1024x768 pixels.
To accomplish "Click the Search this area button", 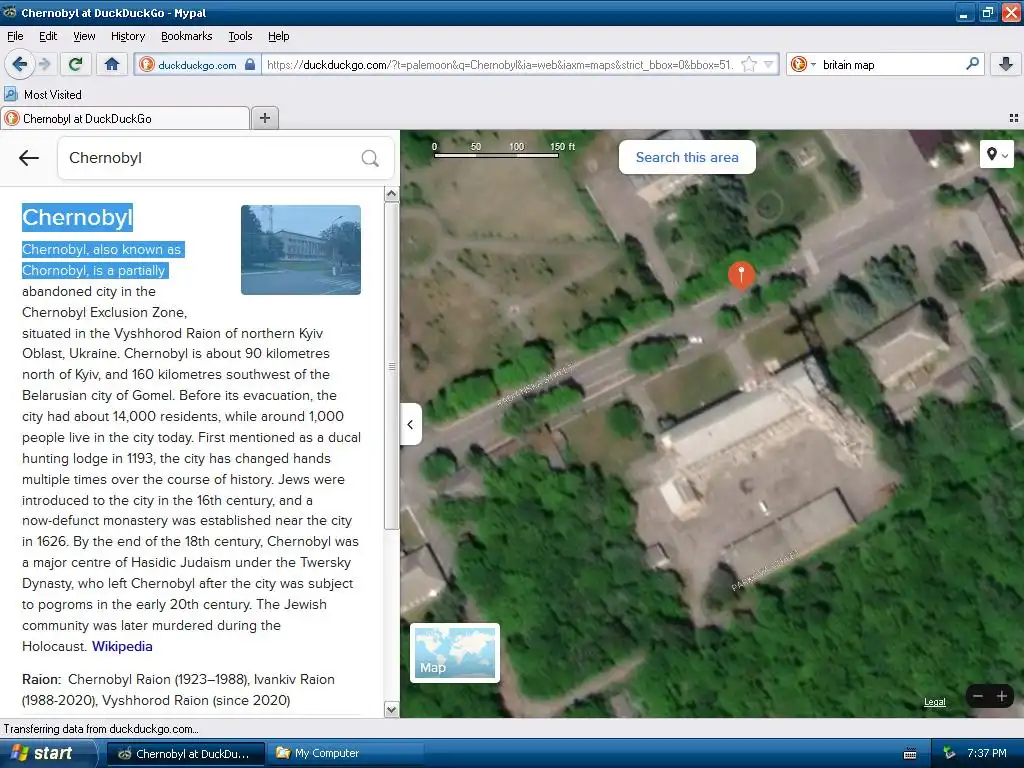I will click(687, 157).
